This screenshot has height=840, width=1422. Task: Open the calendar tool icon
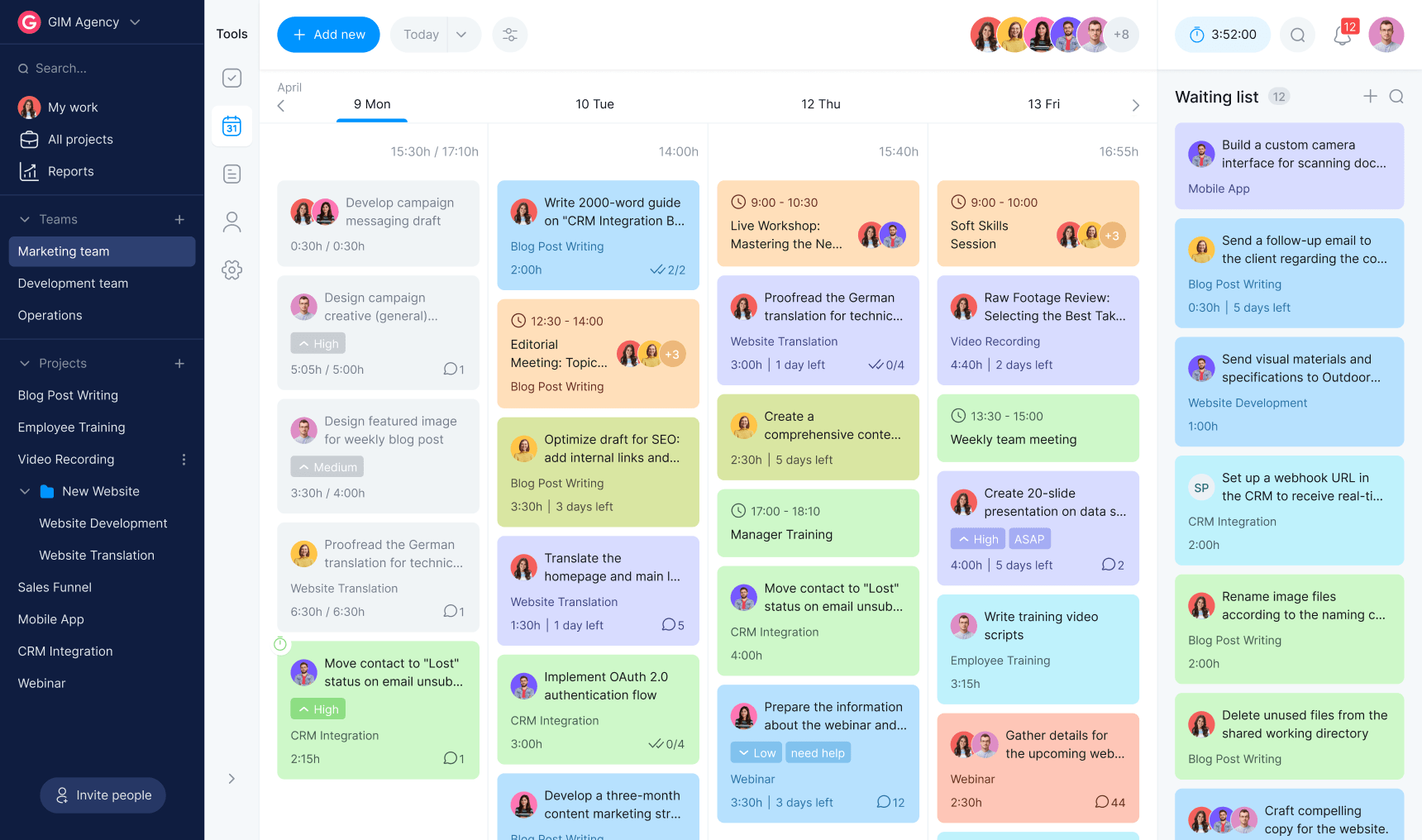click(x=231, y=126)
